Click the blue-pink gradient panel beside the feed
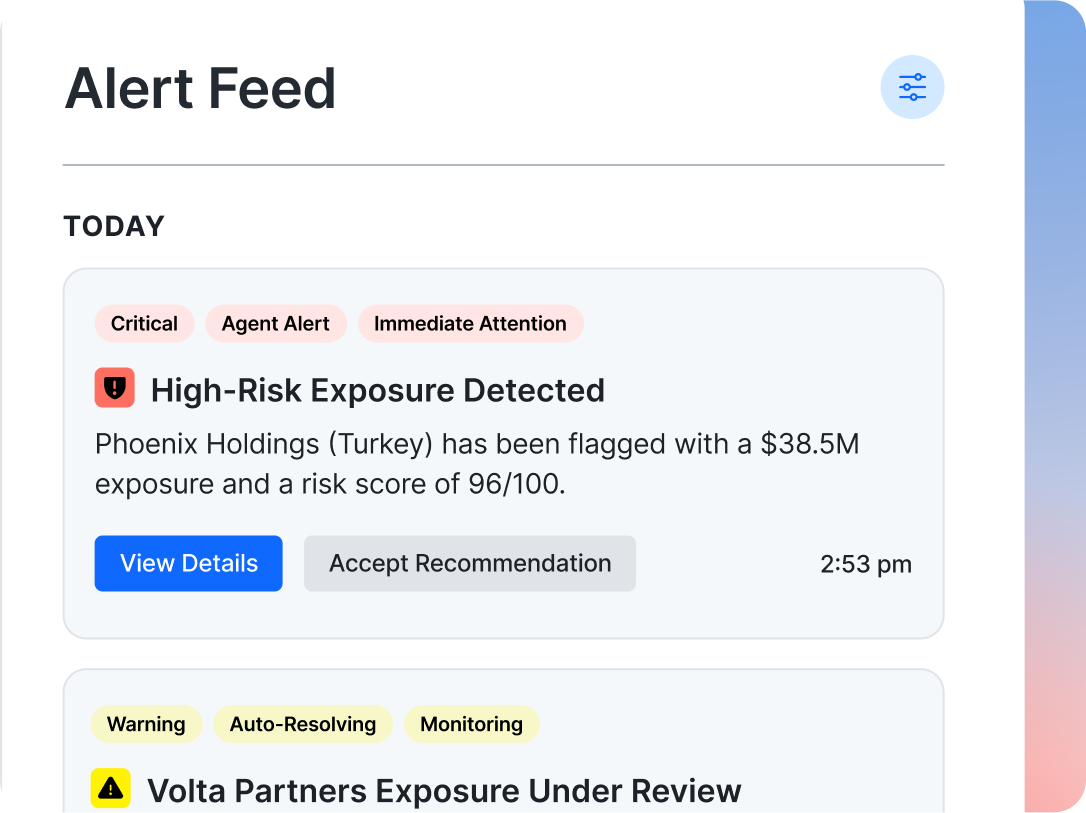 coord(1055,400)
